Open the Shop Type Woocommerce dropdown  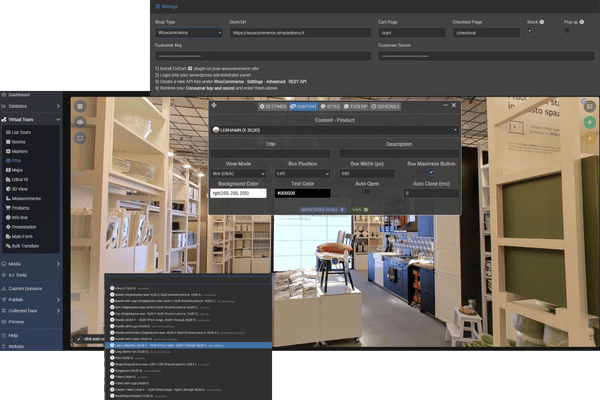click(189, 33)
